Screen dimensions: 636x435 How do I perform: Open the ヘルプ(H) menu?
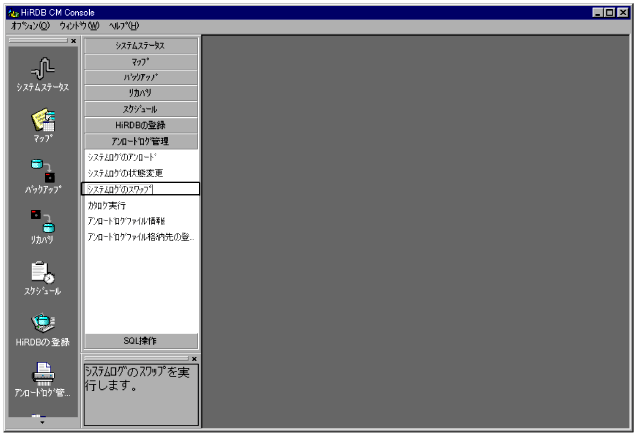(x=124, y=26)
